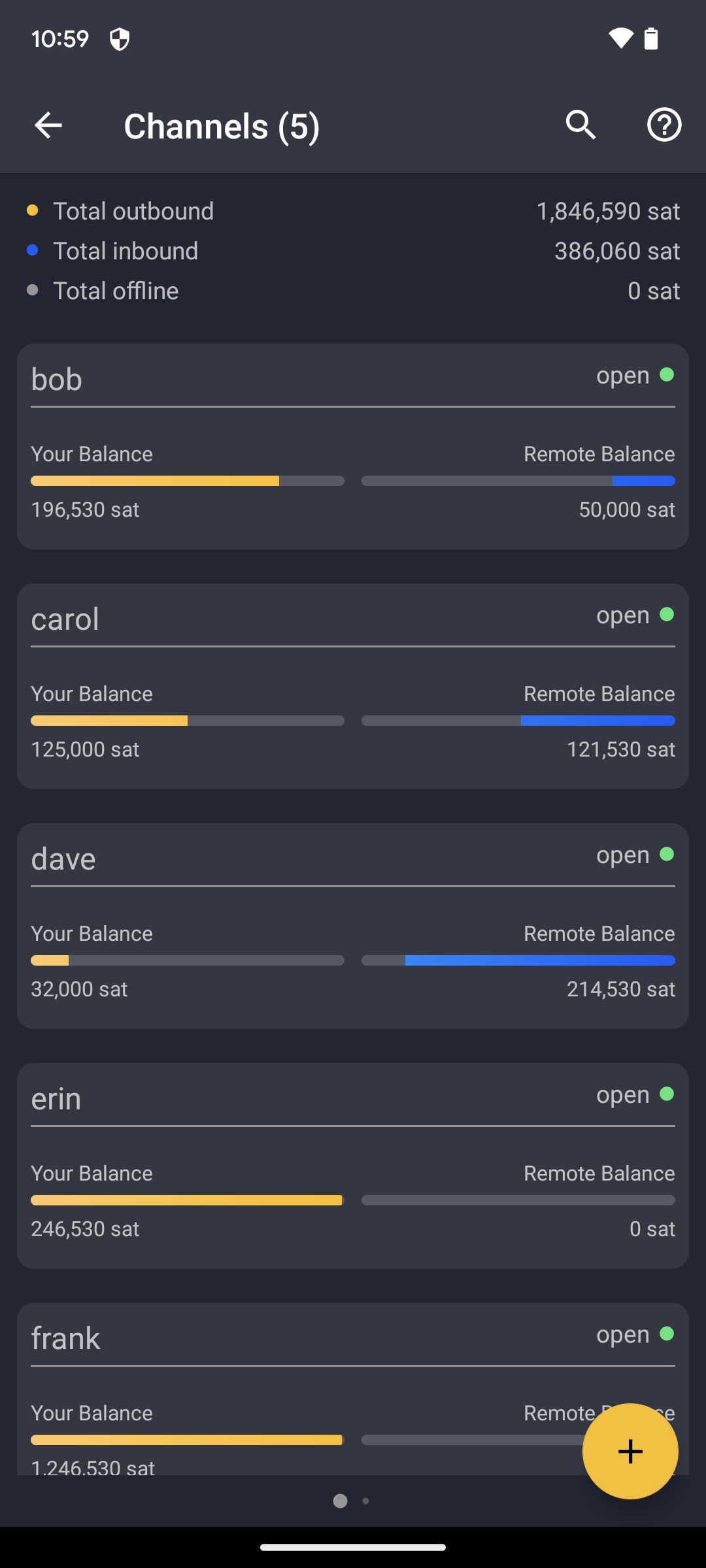Tap the back arrow icon
The height and width of the screenshot is (1568, 706).
coord(48,125)
